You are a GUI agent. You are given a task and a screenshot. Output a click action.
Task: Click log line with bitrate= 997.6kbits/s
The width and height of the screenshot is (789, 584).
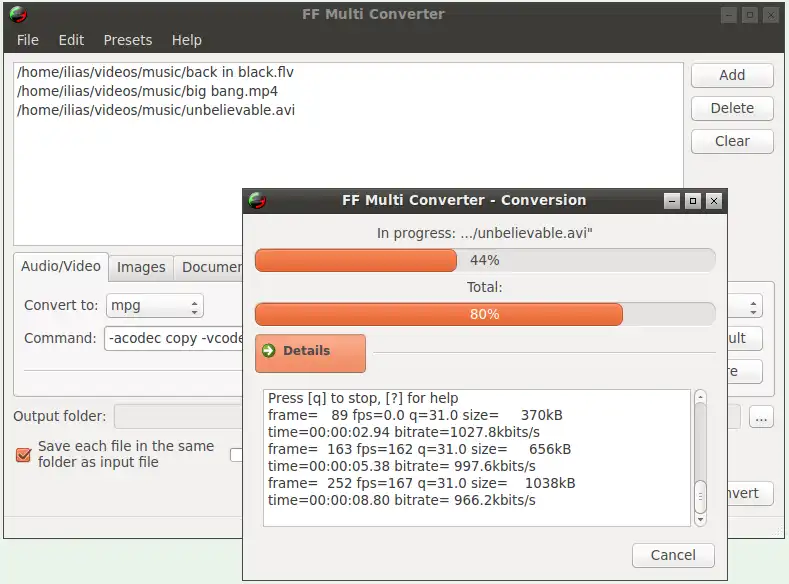point(402,466)
